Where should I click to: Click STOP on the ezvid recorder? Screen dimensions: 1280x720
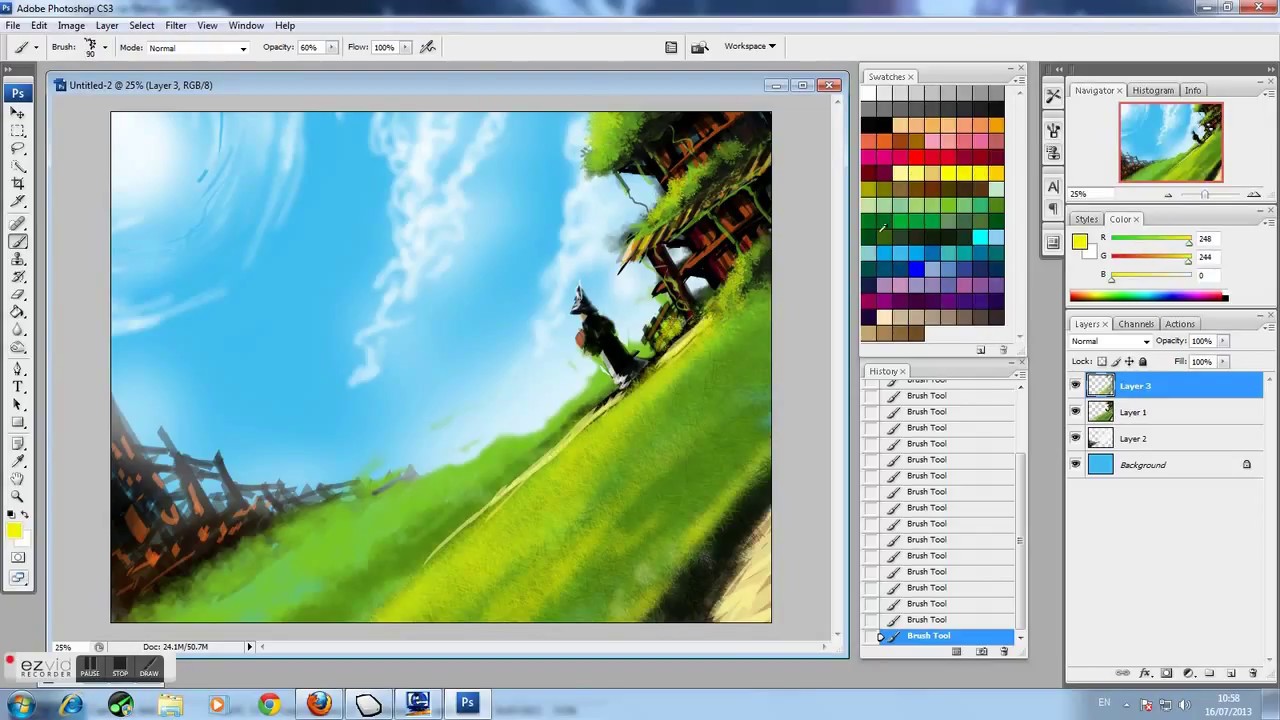[x=120, y=667]
